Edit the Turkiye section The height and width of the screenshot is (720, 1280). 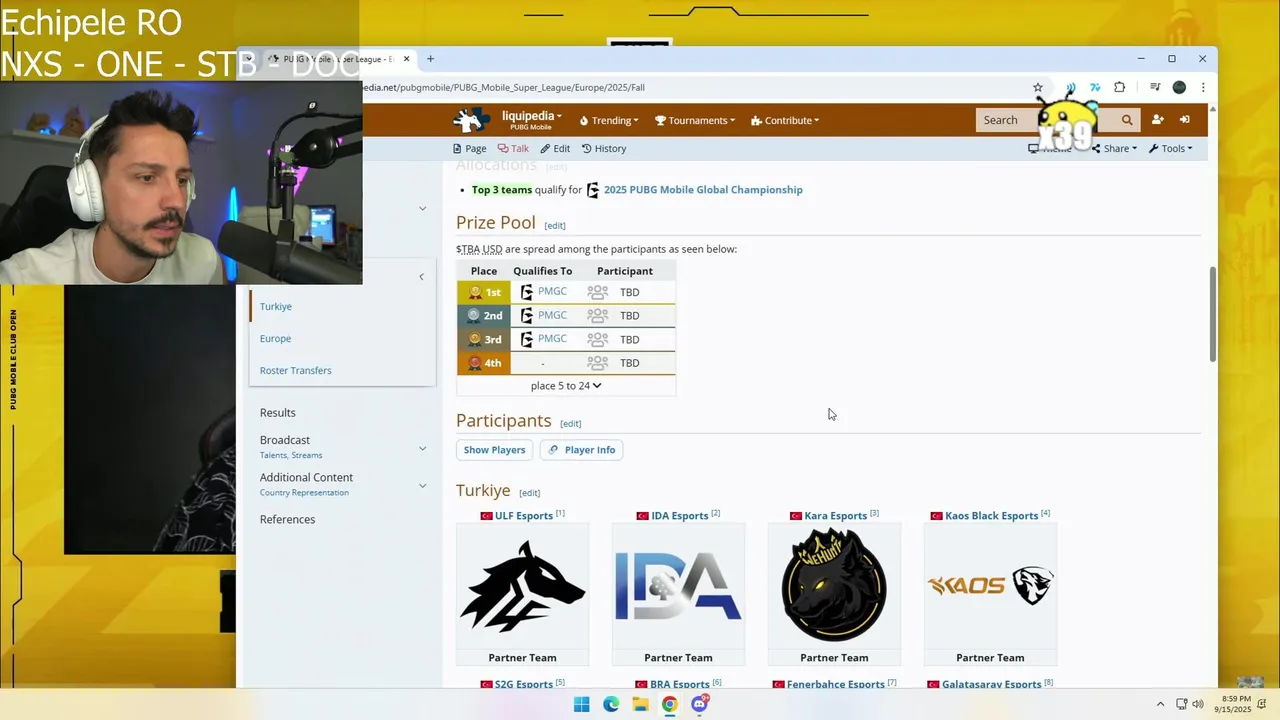pyautogui.click(x=529, y=493)
